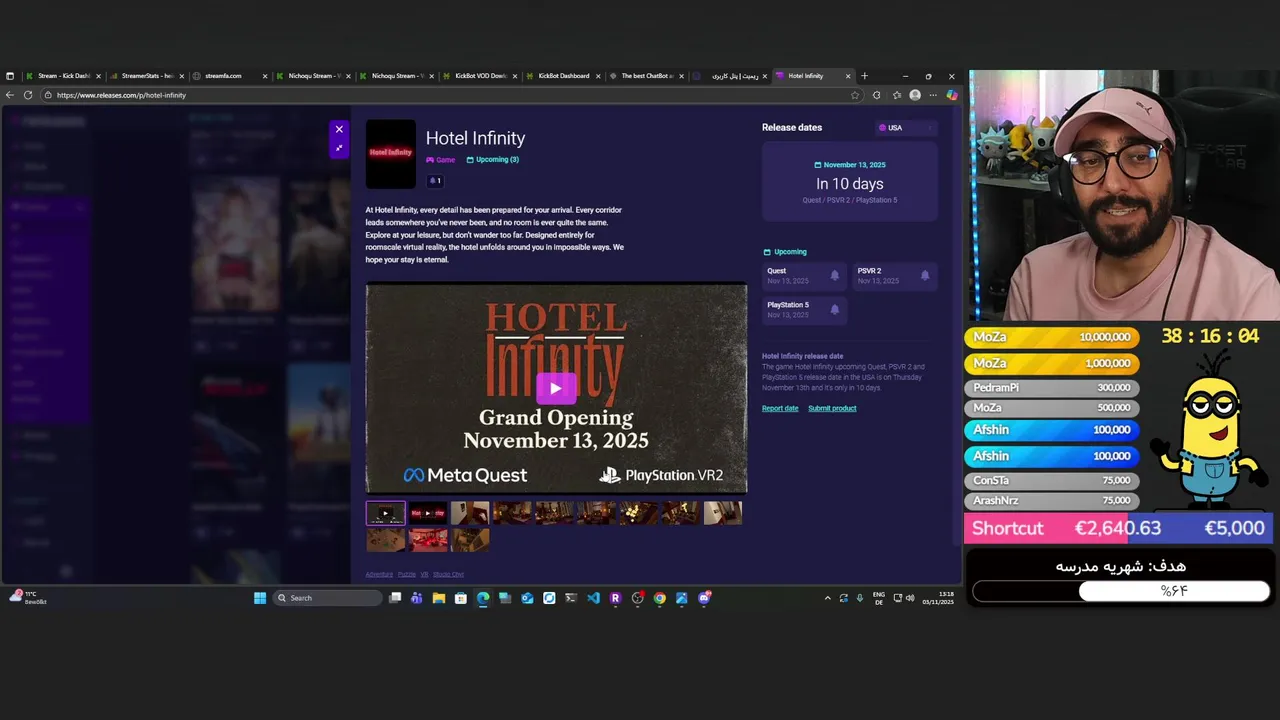The width and height of the screenshot is (1280, 720).
Task: Bookmark this page with the star icon
Action: click(855, 95)
